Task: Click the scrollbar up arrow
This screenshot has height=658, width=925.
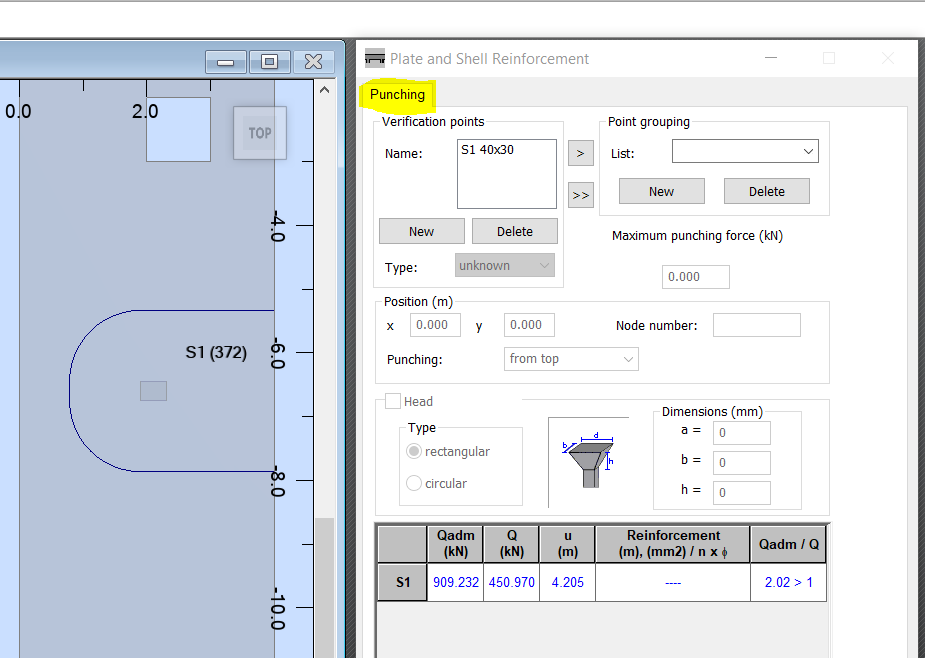Action: (x=324, y=89)
